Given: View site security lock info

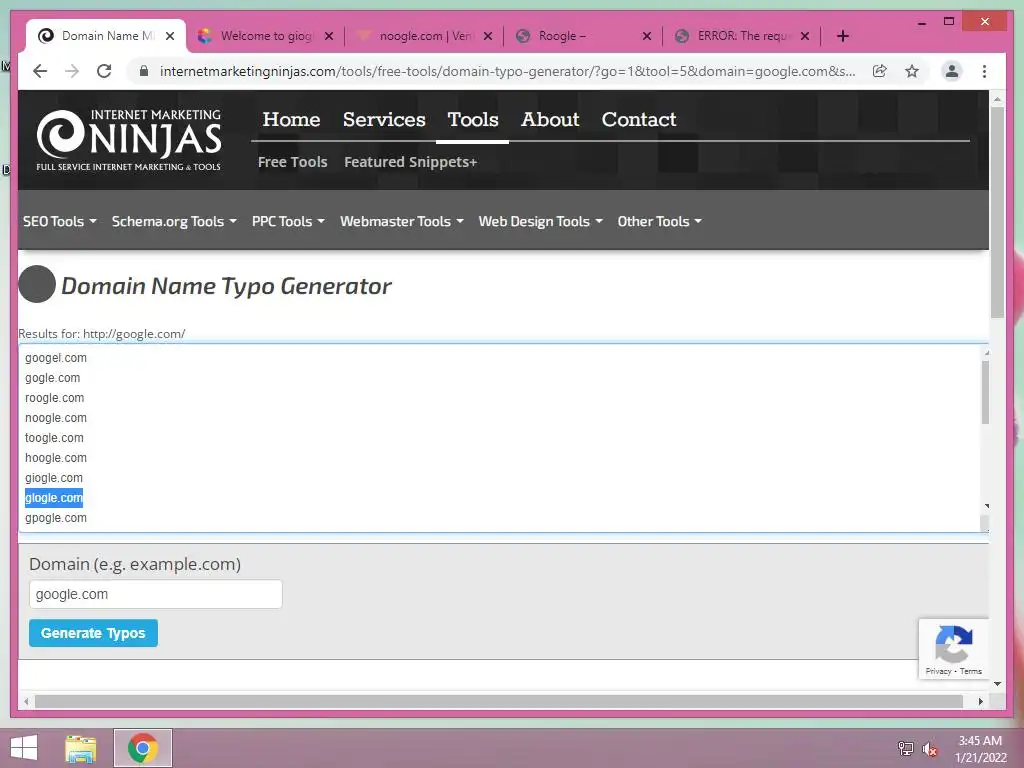Looking at the screenshot, I should pyautogui.click(x=144, y=71).
